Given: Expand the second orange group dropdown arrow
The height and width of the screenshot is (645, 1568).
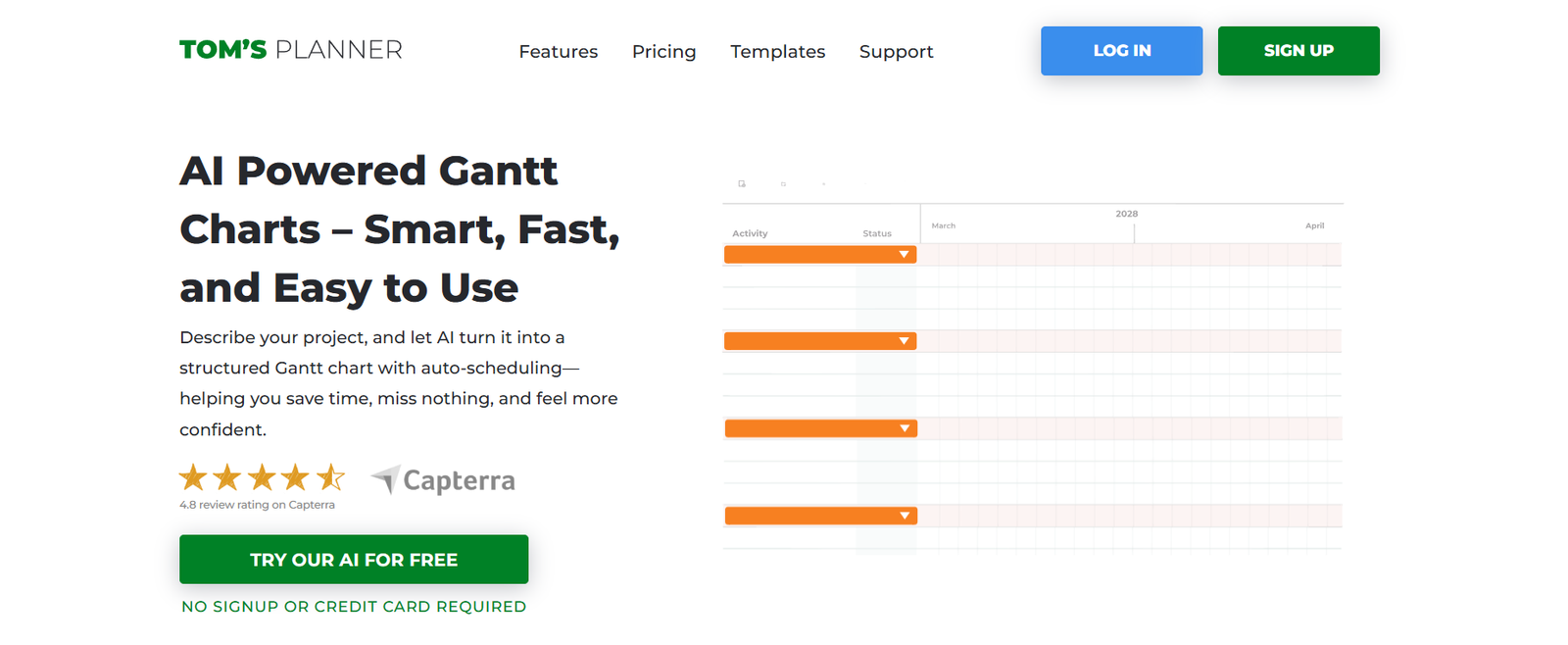Looking at the screenshot, I should pos(904,341).
